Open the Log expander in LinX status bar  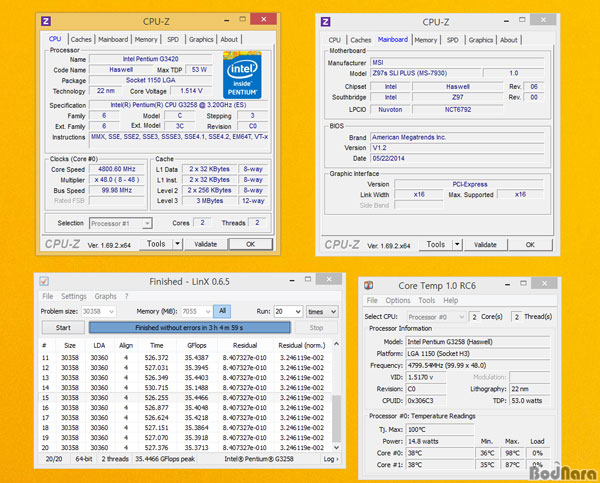[331, 459]
